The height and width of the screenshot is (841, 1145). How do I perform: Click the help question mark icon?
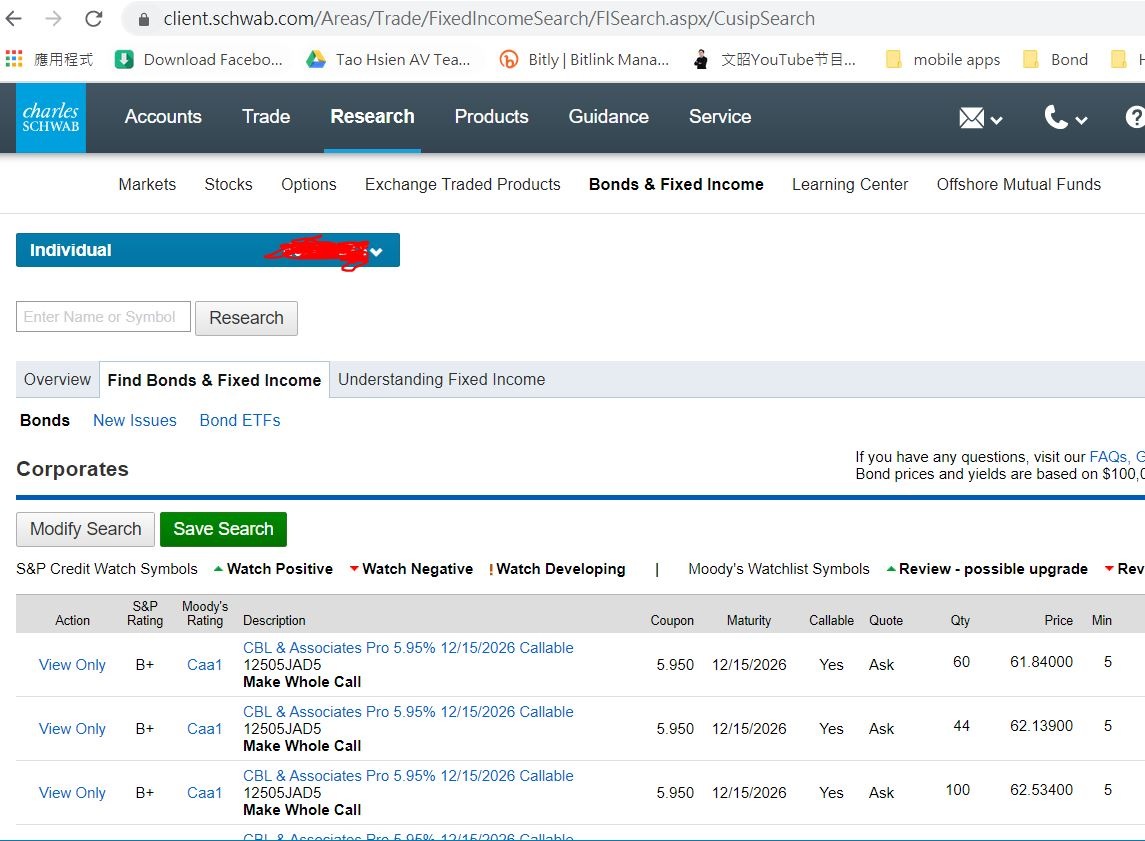1135,117
